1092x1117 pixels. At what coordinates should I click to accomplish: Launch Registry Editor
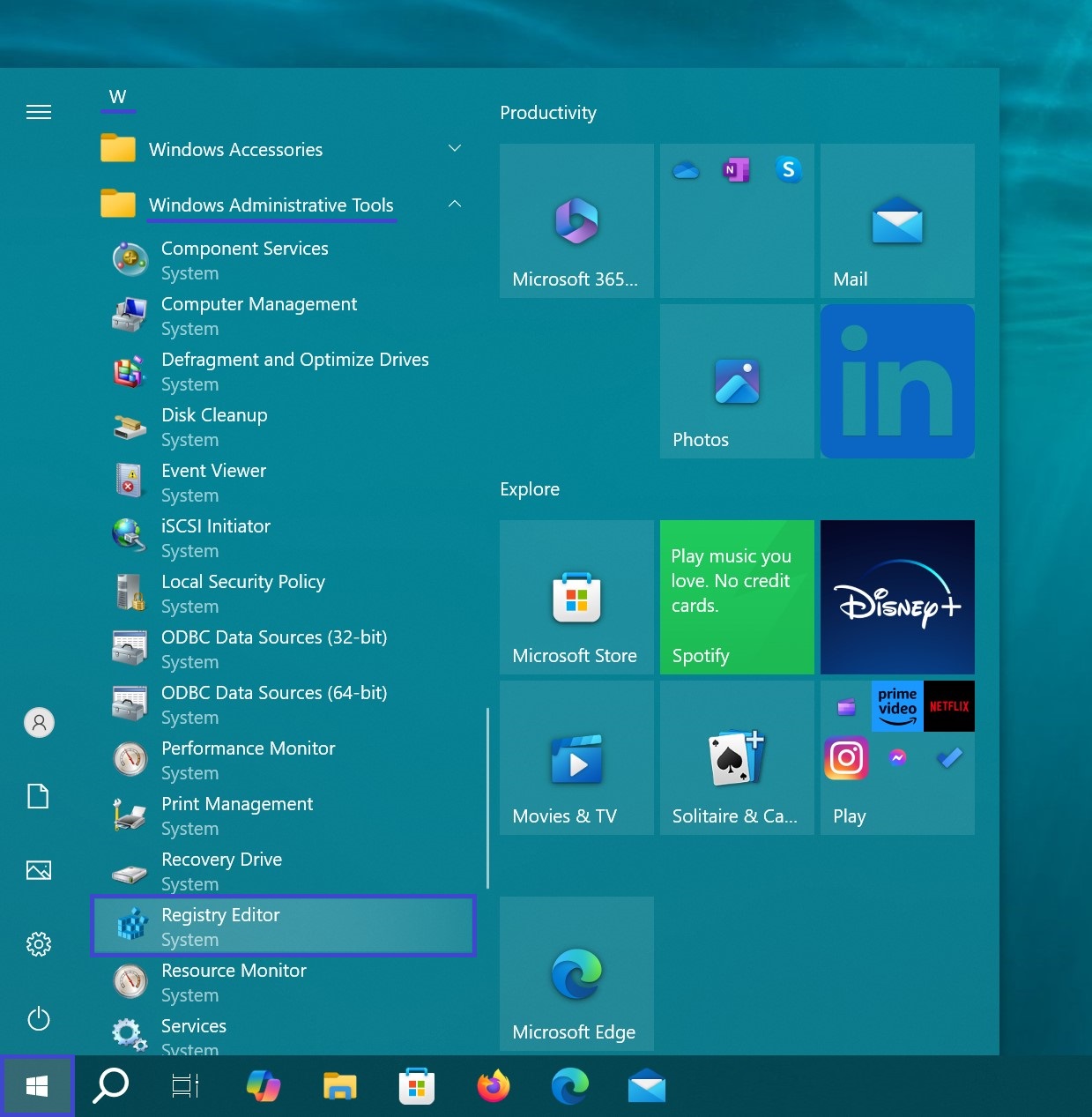pos(283,927)
